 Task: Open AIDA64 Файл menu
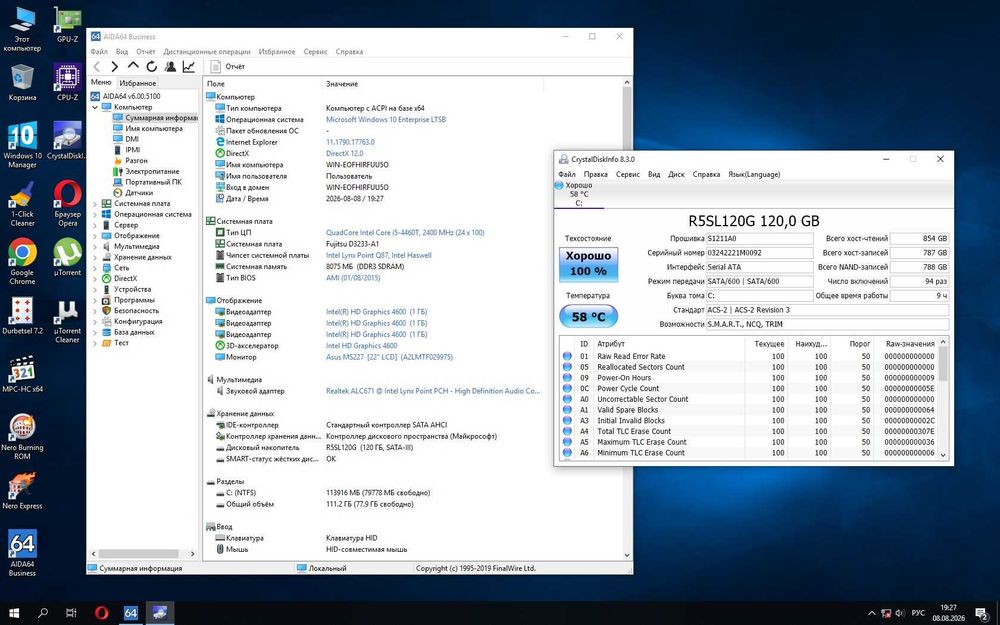[x=99, y=52]
